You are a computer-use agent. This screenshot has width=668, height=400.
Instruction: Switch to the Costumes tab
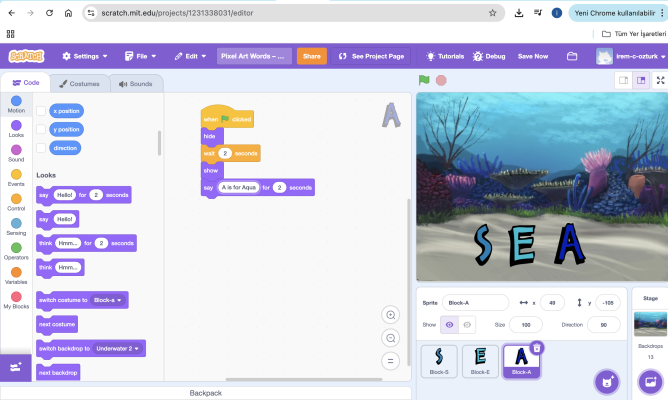(80, 84)
